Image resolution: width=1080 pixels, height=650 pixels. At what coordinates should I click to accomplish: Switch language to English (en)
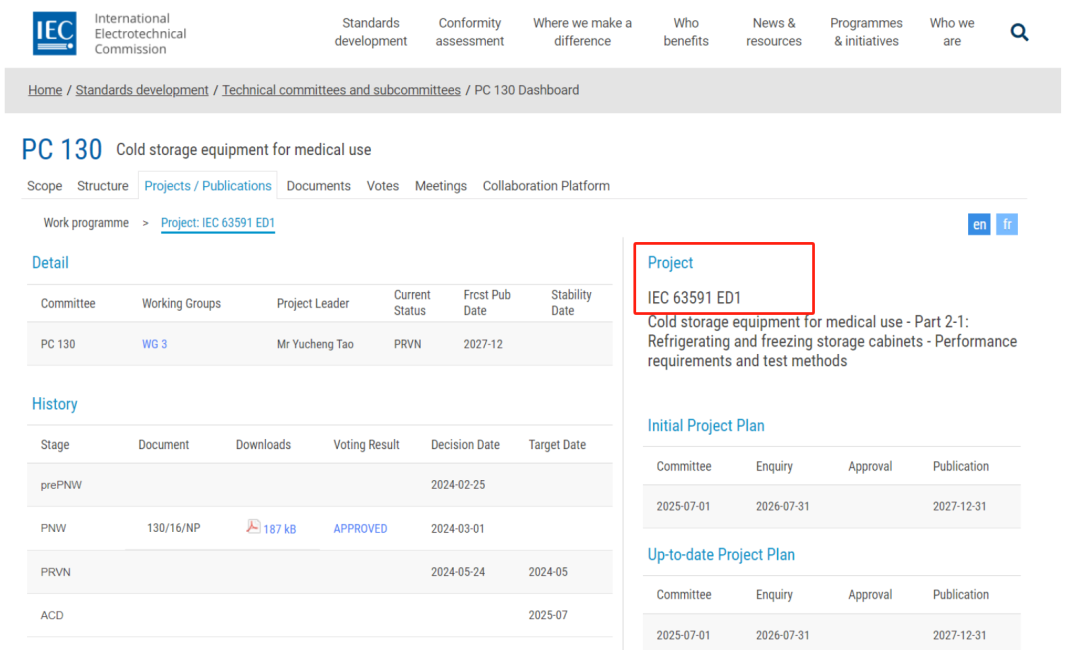(x=979, y=224)
